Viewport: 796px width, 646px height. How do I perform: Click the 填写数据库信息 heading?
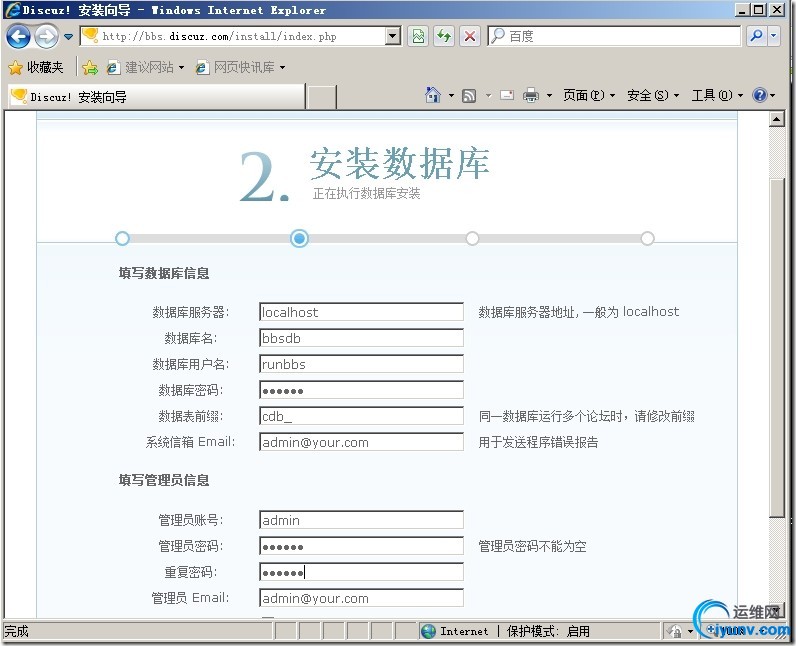(164, 274)
